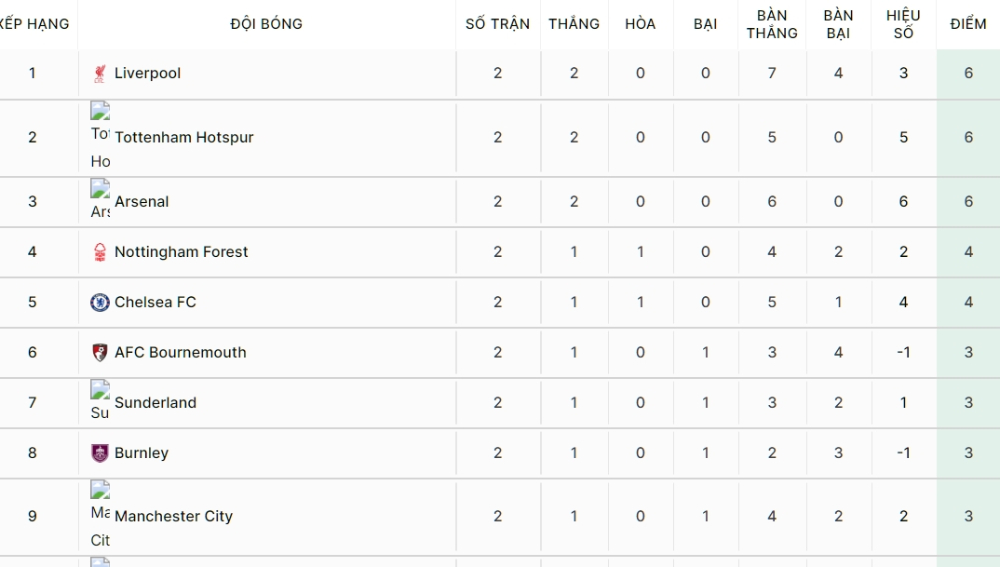Viewport: 1000px width, 567px height.
Task: Select the Arsenal team name
Action: pyautogui.click(x=142, y=202)
